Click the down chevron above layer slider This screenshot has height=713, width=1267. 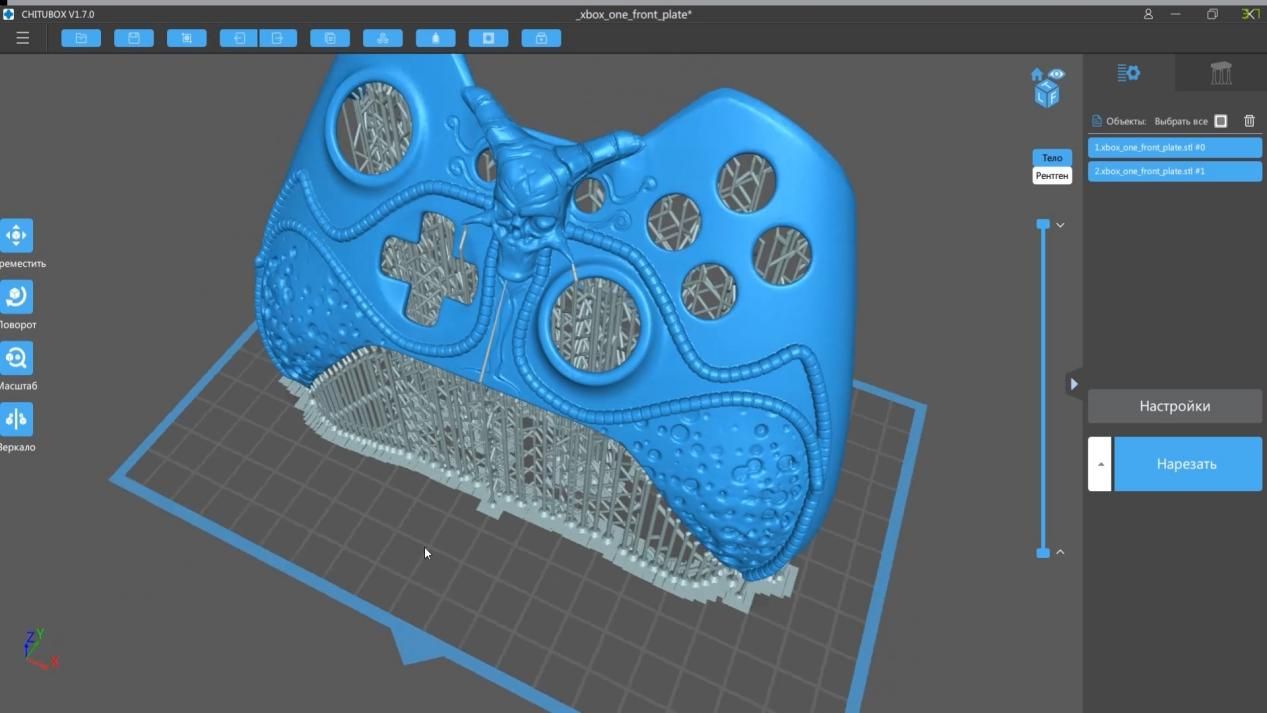tap(1060, 225)
